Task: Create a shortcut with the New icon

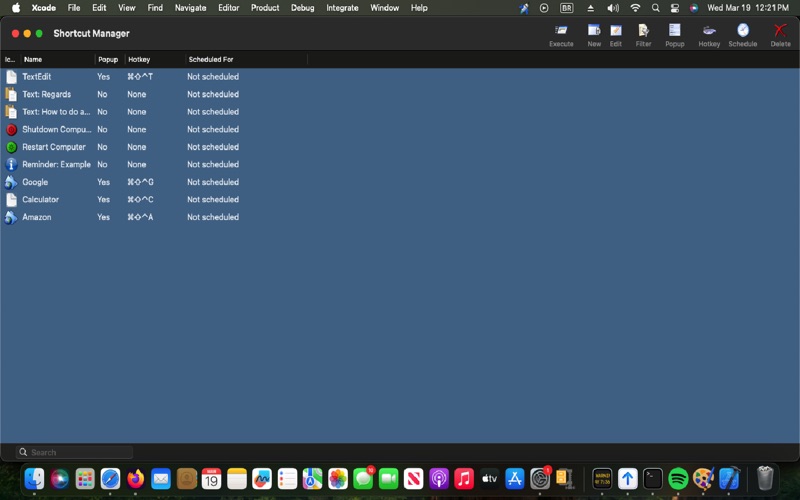Action: pos(594,31)
